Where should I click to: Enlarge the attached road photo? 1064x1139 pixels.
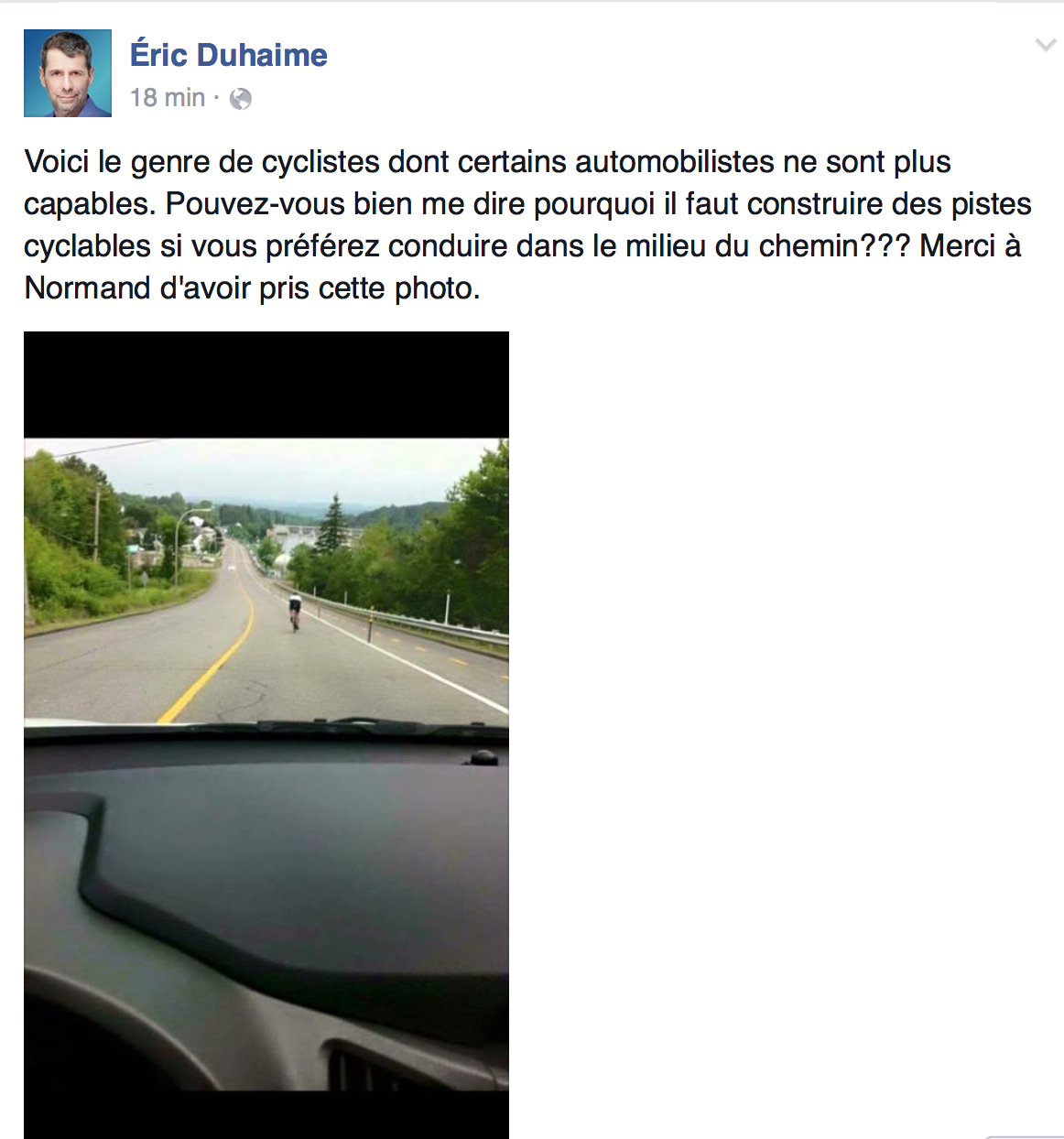pyautogui.click(x=266, y=735)
